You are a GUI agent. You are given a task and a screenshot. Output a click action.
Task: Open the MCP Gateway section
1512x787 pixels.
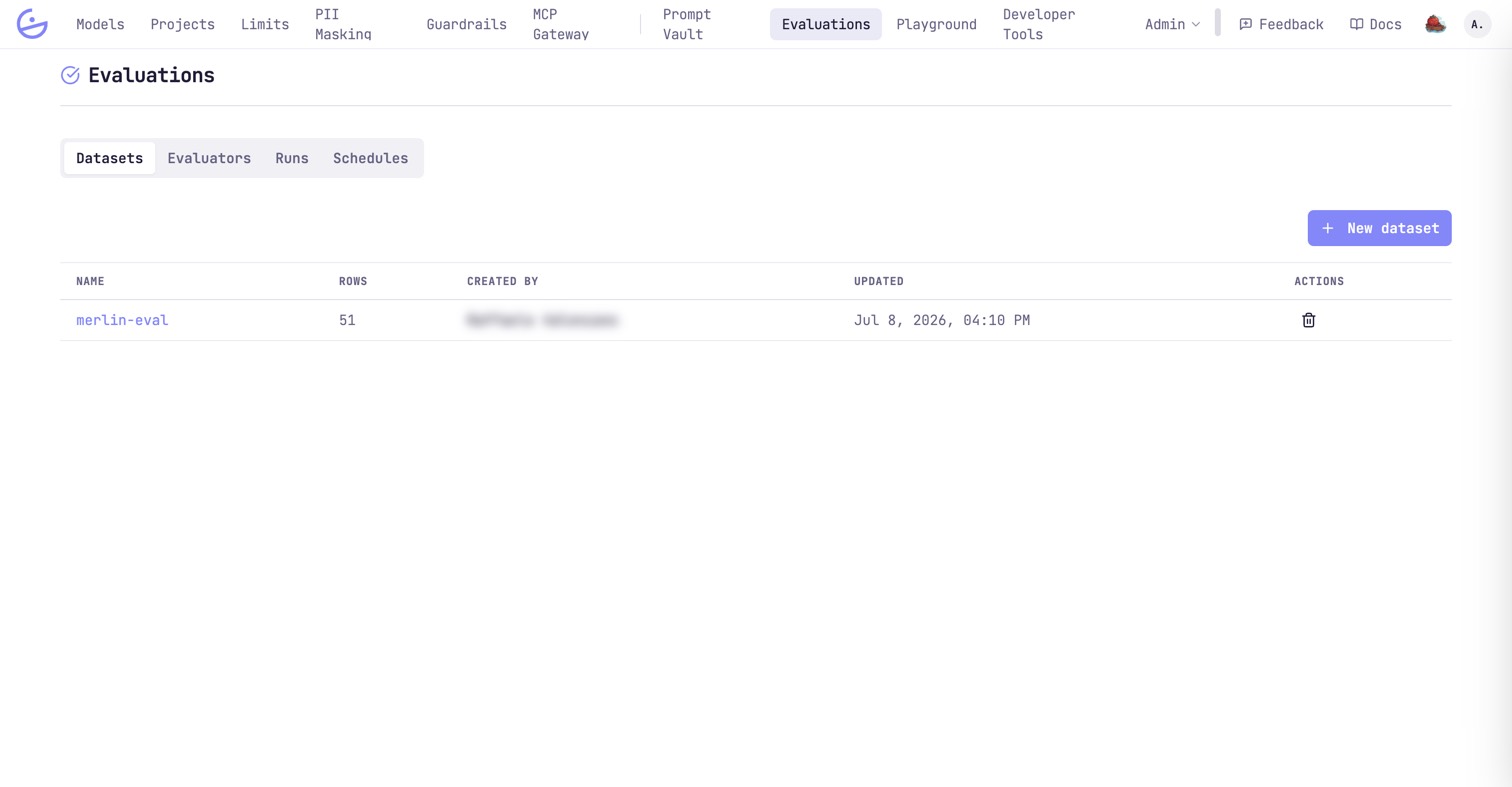coord(560,24)
